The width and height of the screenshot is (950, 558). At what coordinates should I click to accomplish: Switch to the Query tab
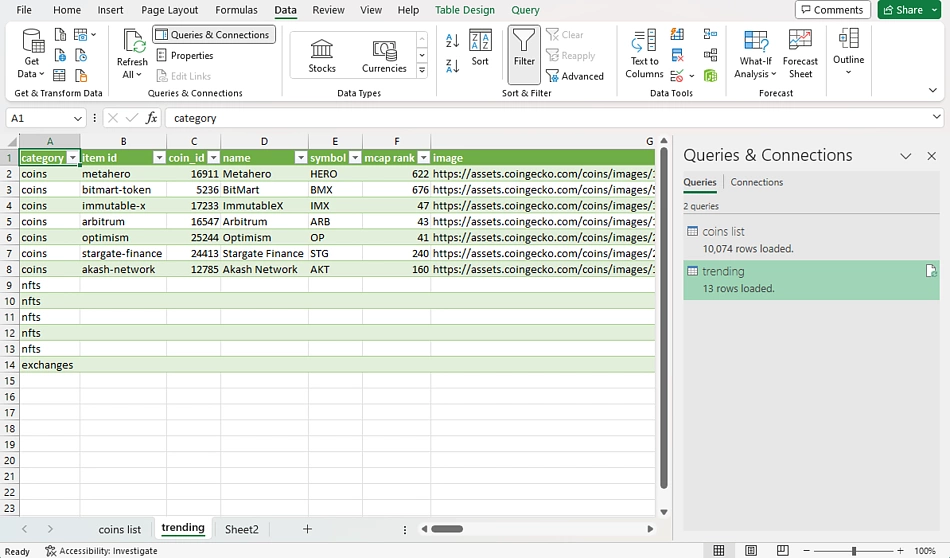pyautogui.click(x=525, y=10)
